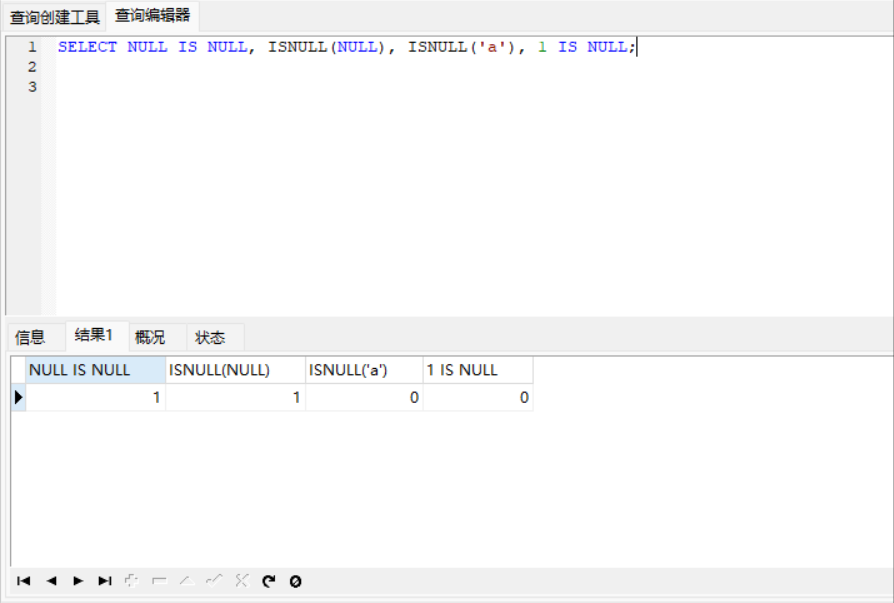Click the cancel changes X icon
The image size is (894, 603).
pos(241,581)
